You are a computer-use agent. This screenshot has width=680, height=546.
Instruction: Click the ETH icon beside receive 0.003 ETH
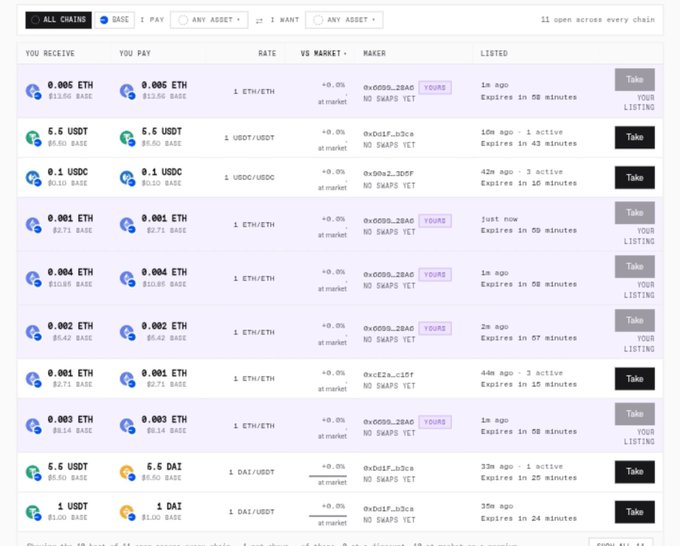click(33, 426)
